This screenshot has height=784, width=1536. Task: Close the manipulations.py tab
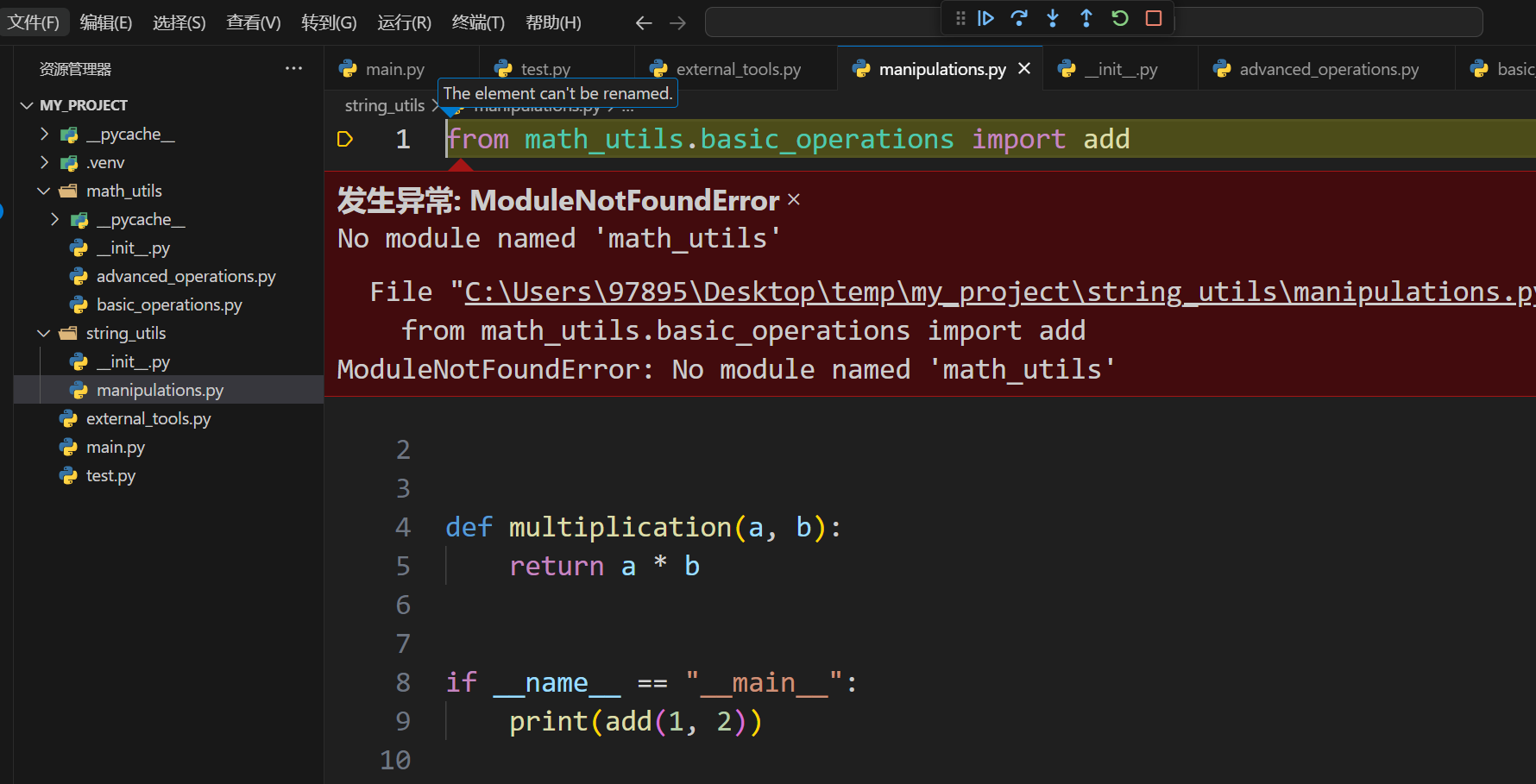(1024, 68)
